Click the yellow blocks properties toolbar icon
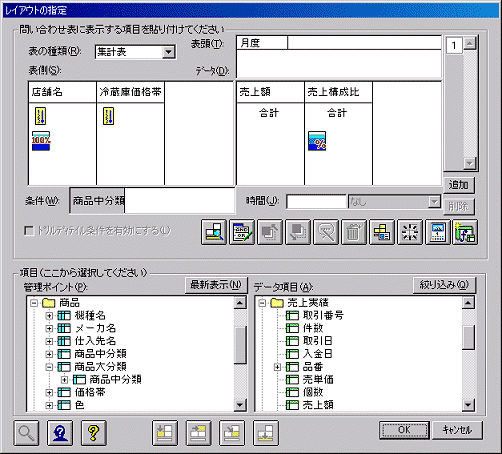Viewport: 502px width, 454px height. (382, 232)
